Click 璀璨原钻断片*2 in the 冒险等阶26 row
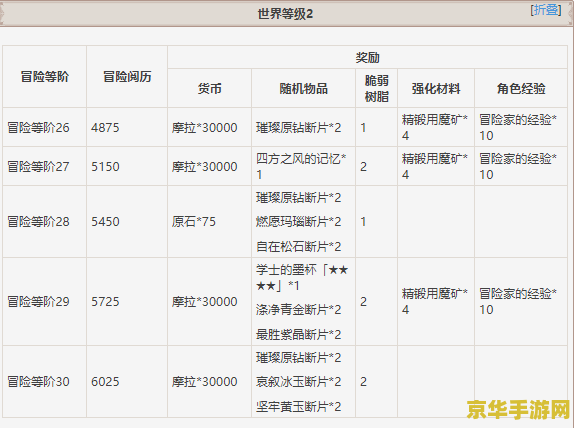576x428 pixels. pyautogui.click(x=298, y=127)
